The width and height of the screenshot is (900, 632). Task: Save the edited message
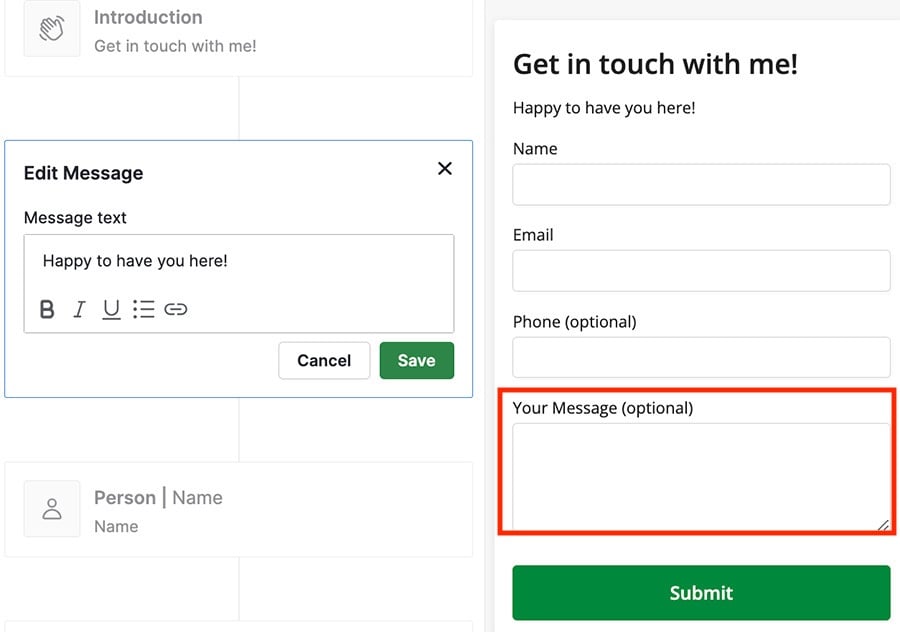pos(417,360)
